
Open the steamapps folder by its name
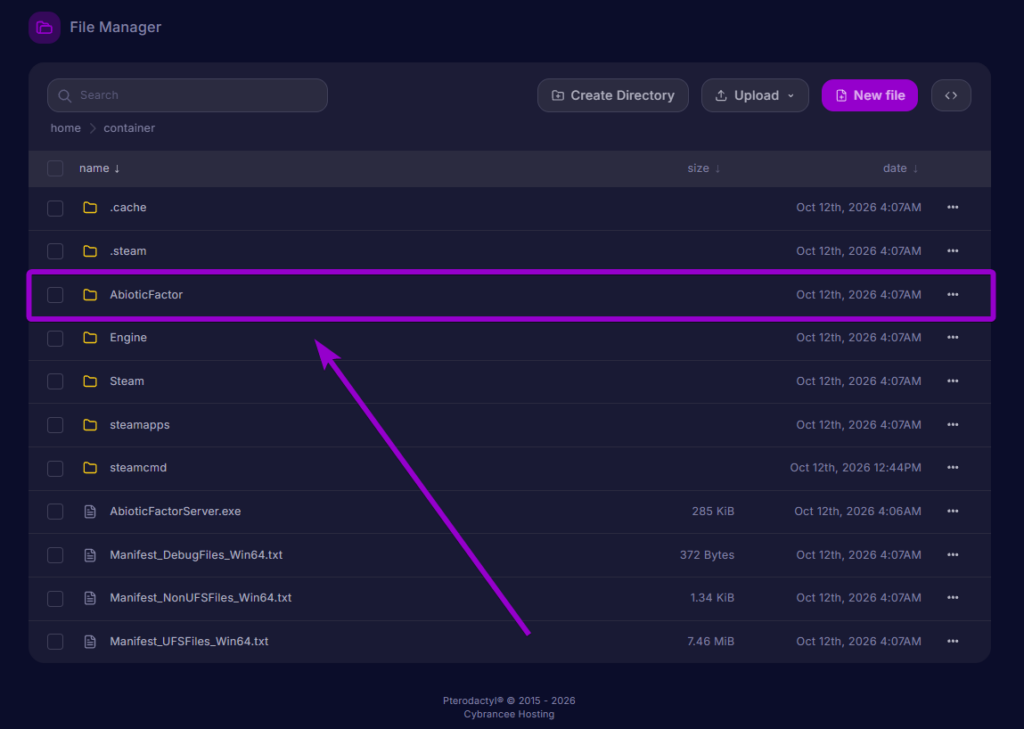[x=140, y=425]
